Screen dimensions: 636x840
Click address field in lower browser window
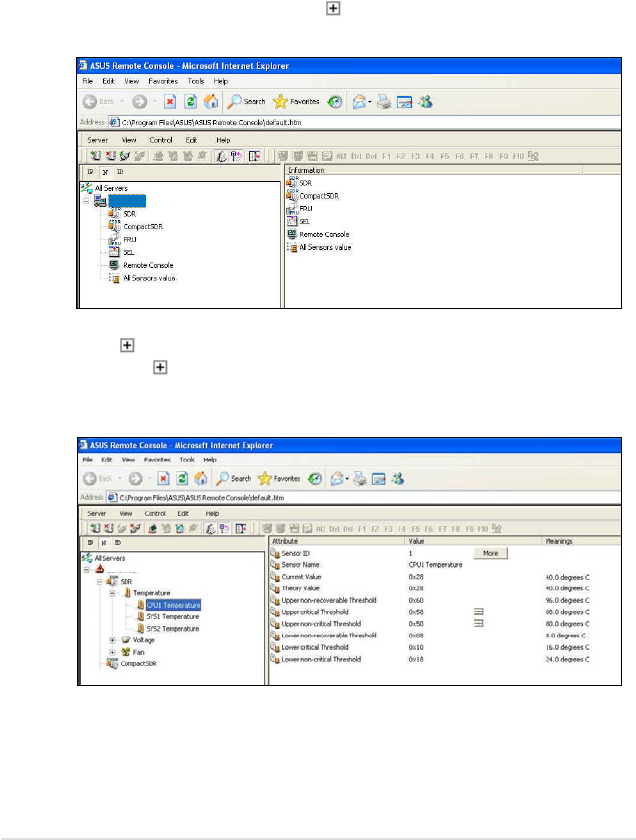(x=364, y=497)
